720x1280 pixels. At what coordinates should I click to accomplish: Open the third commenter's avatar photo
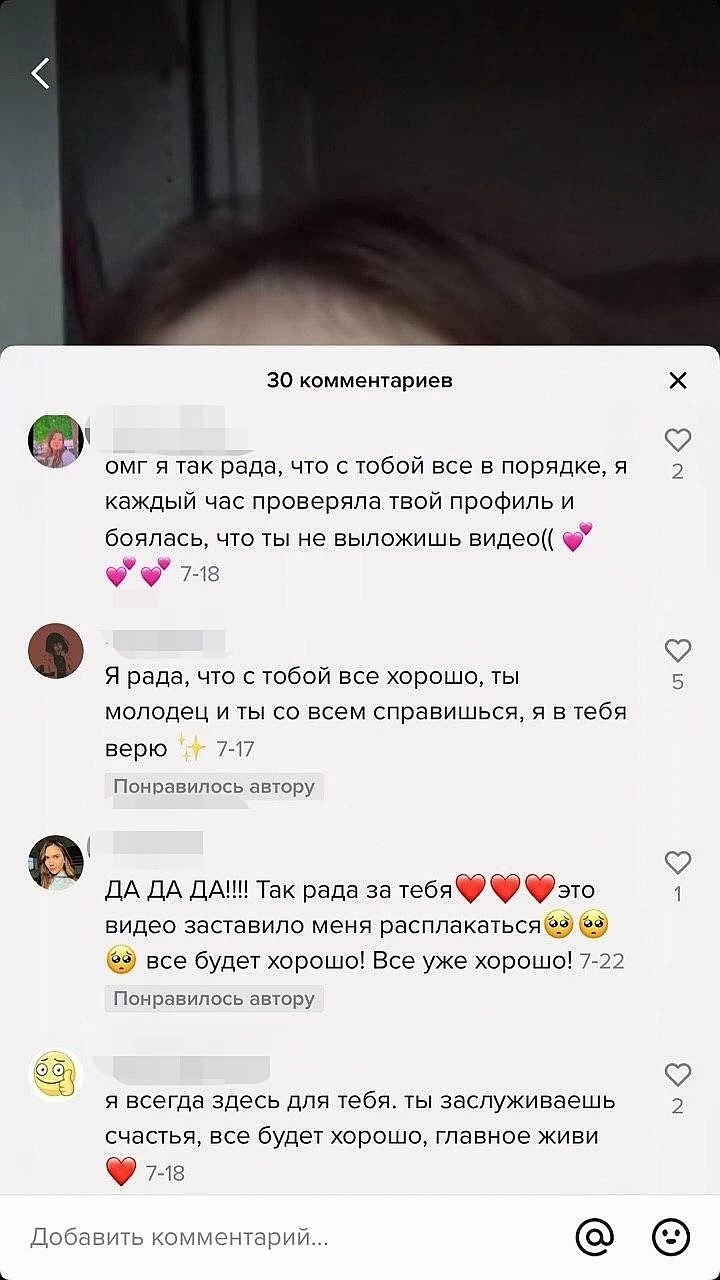click(x=56, y=863)
